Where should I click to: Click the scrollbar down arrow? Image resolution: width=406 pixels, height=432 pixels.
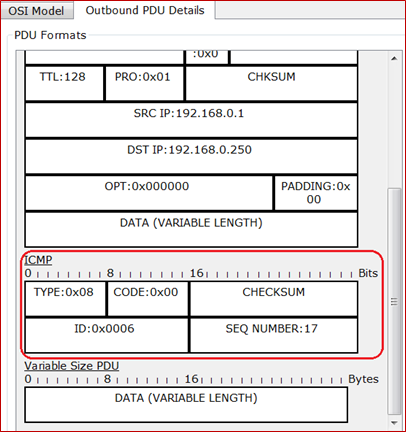point(394,422)
